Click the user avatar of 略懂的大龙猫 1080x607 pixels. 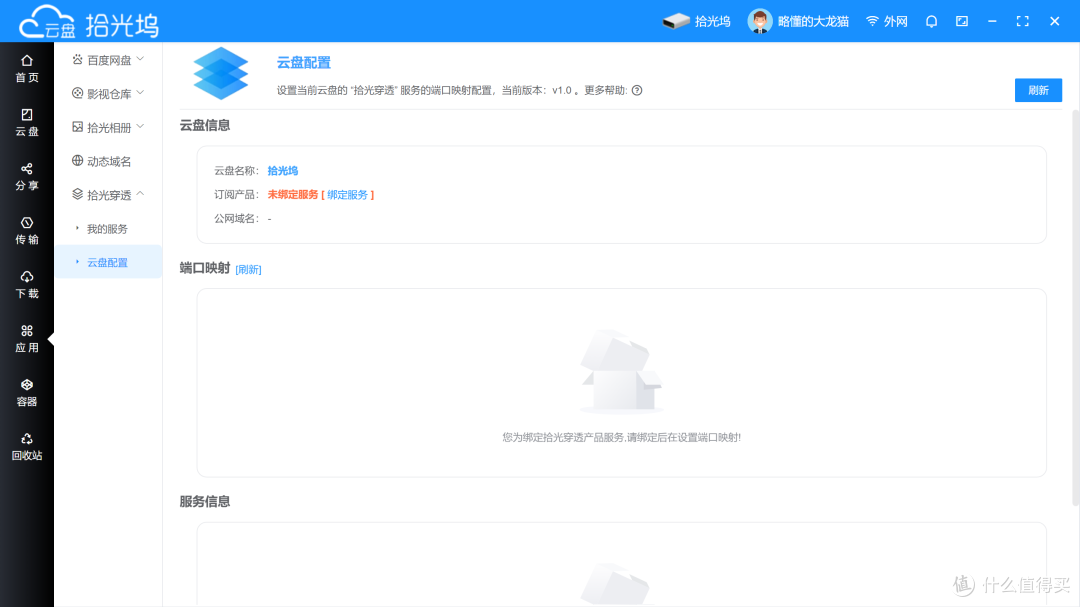(760, 21)
